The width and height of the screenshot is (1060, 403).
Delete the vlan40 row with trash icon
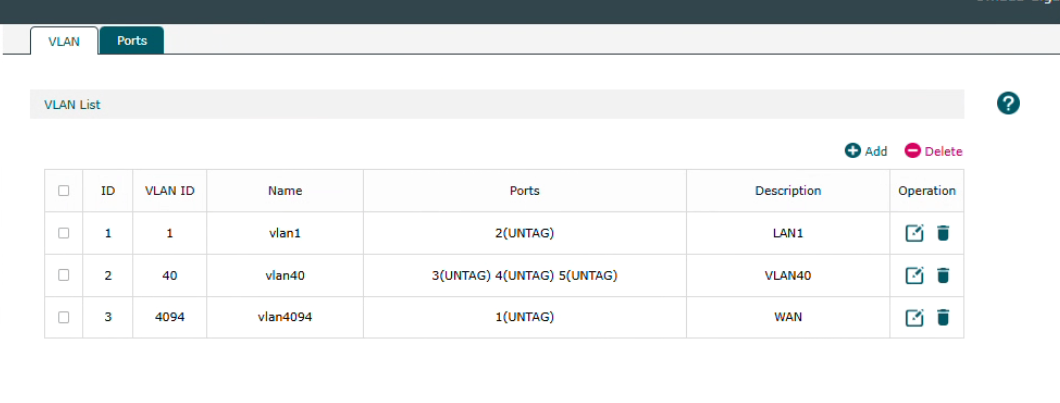[942, 276]
